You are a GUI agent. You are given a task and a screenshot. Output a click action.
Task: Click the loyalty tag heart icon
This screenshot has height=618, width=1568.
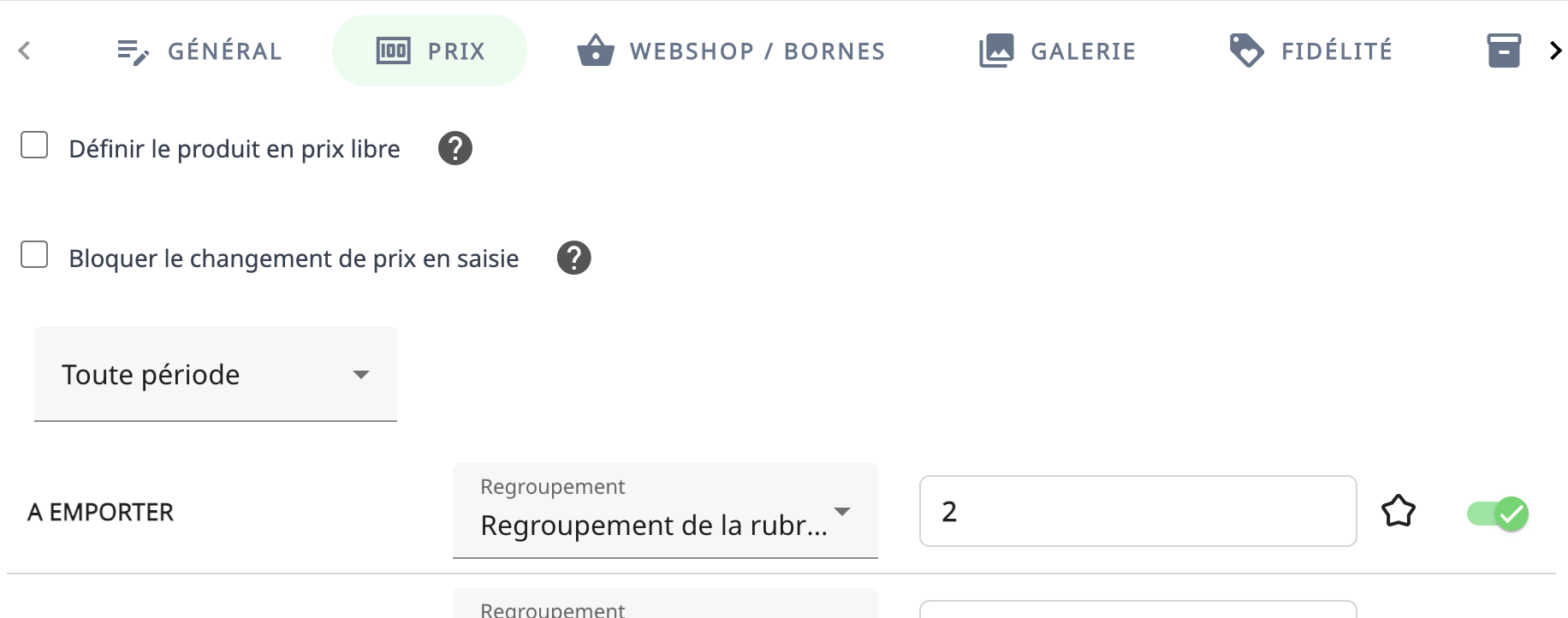(1246, 51)
